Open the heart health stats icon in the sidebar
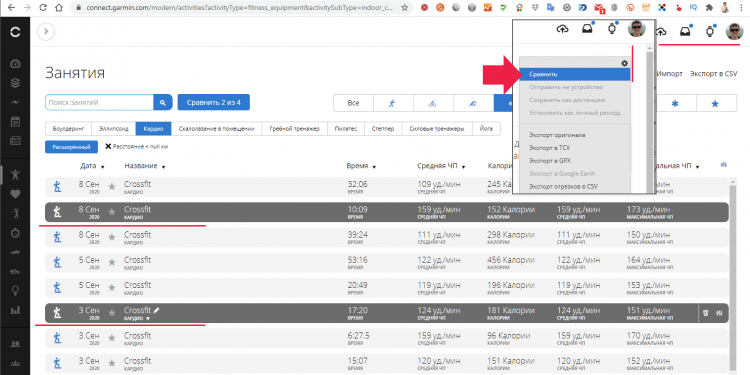 point(15,194)
